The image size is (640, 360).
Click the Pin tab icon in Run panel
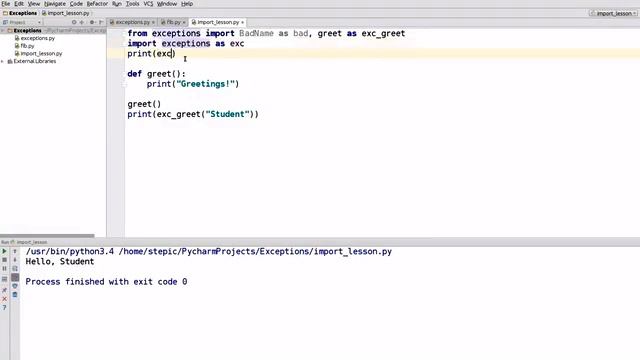4,289
